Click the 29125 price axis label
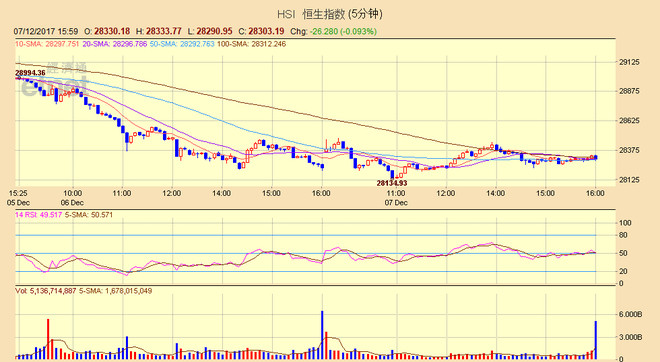660x362 pixels. pyautogui.click(x=629, y=62)
